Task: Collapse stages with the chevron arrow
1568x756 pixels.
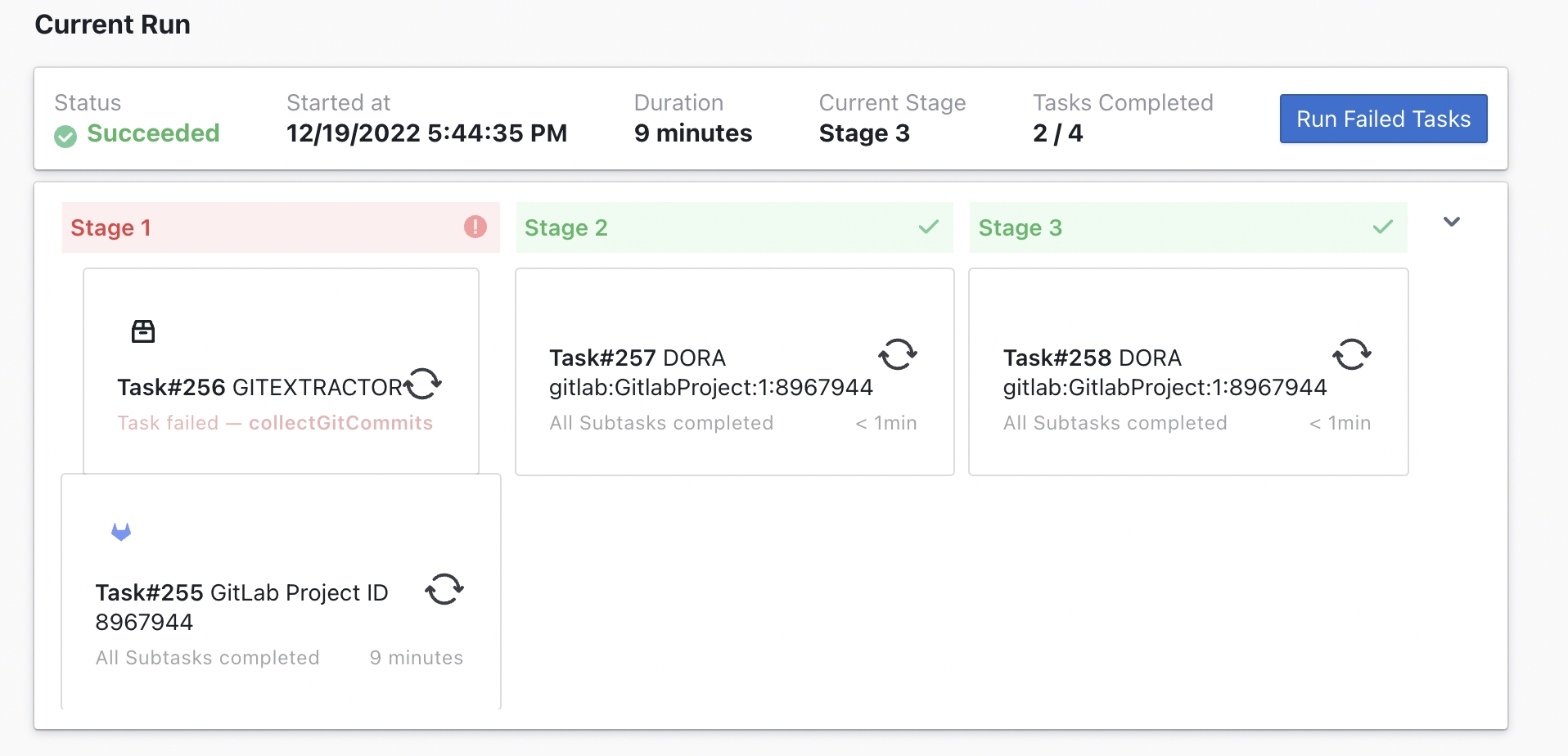Action: [1452, 222]
